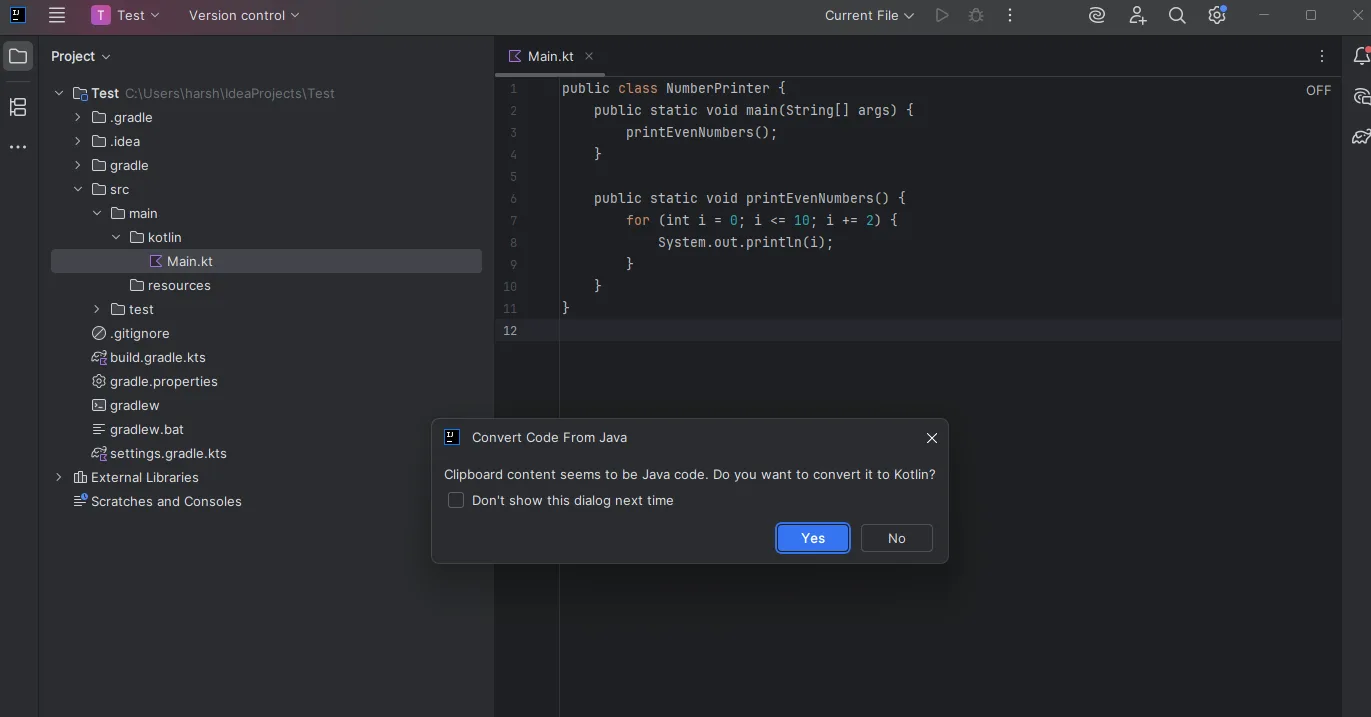Open Code With Me add-user icon

coord(1137,15)
